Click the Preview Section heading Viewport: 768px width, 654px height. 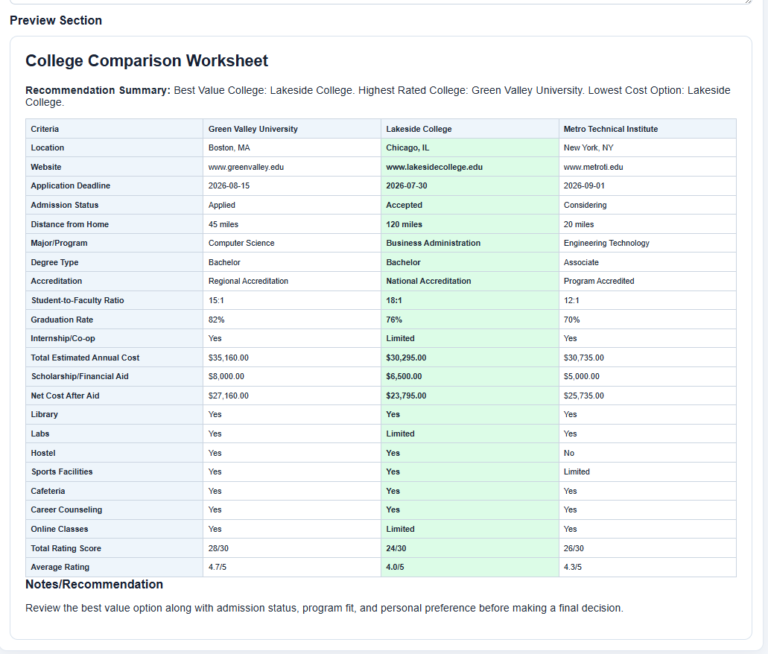pos(56,20)
